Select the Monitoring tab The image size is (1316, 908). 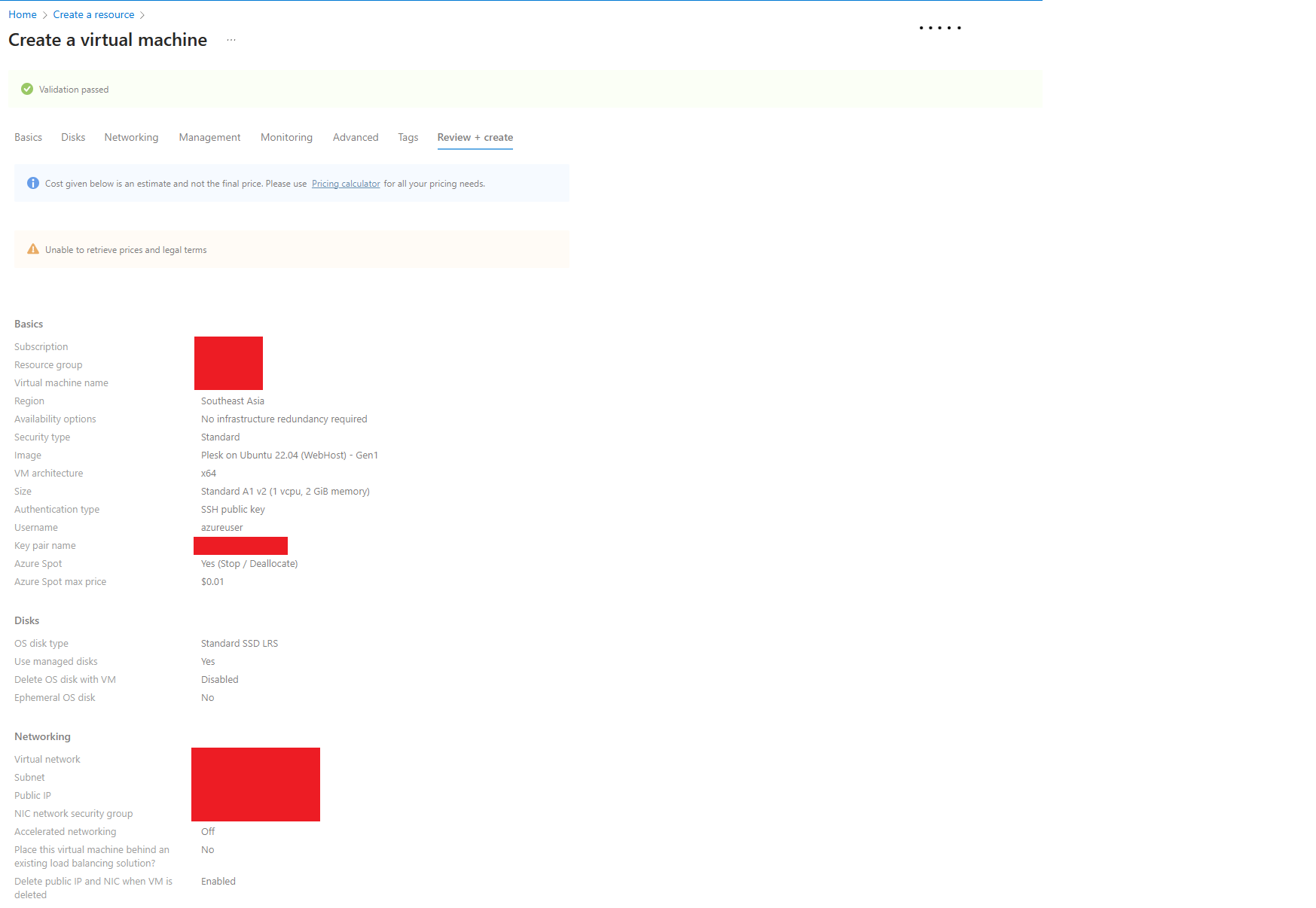(286, 137)
